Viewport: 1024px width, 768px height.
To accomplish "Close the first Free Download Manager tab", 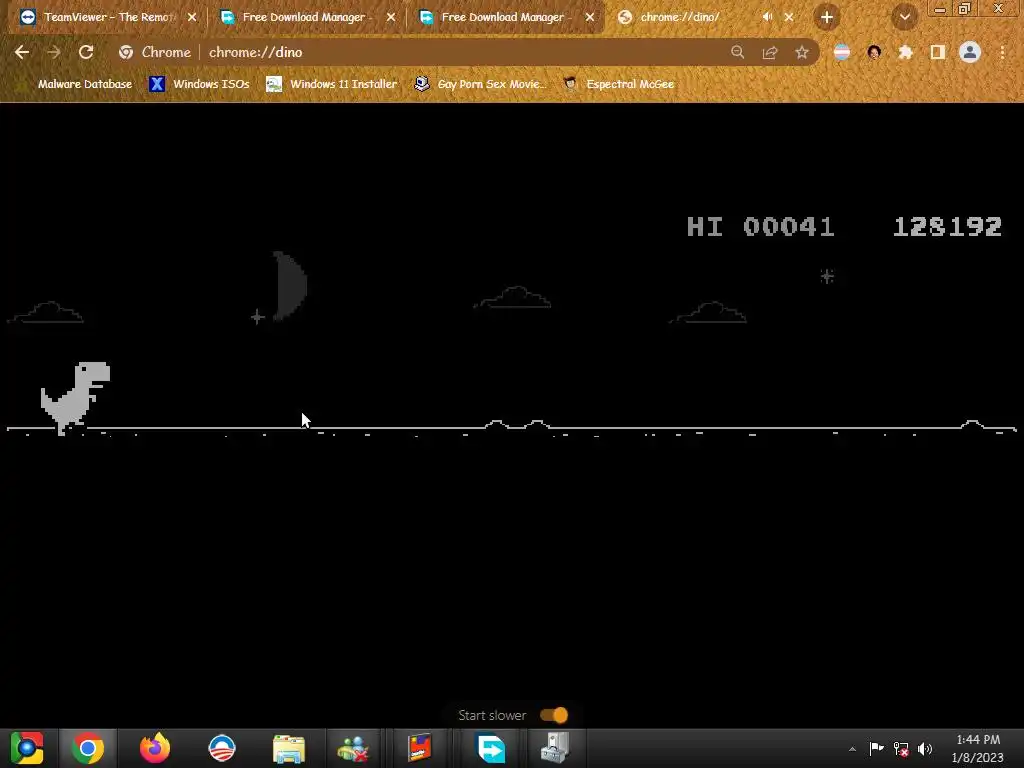I will click(391, 17).
